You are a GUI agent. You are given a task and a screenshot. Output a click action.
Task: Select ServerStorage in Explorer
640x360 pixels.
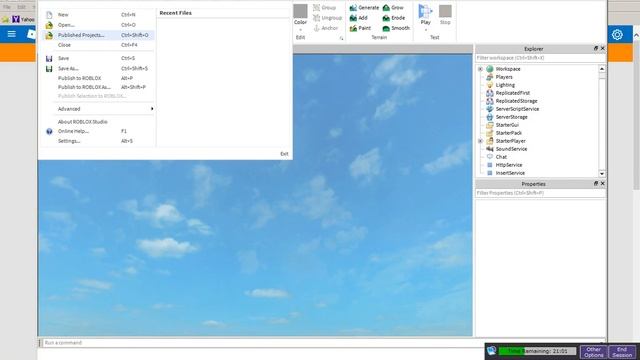click(x=511, y=117)
